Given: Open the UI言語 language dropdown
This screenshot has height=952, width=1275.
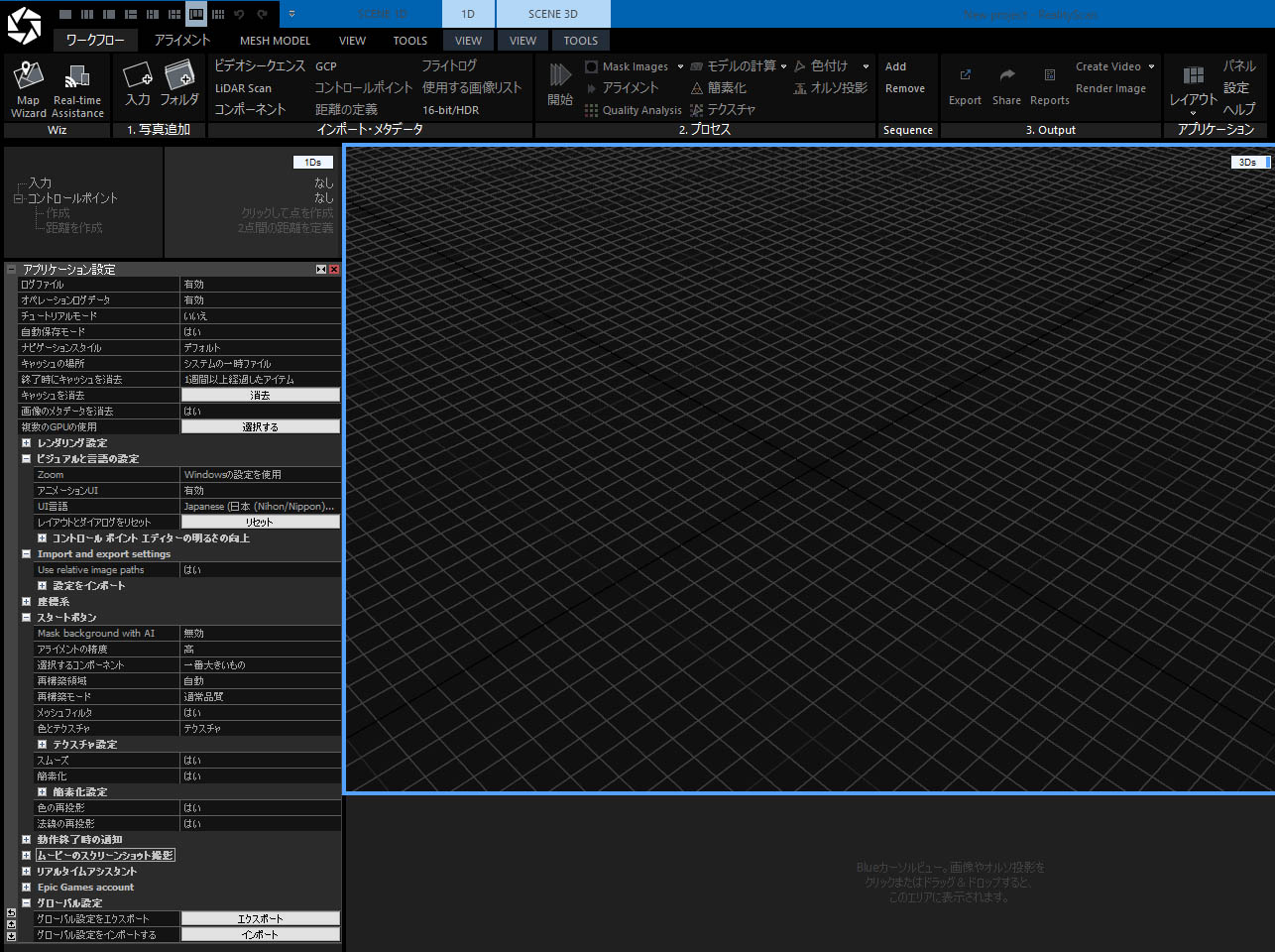Looking at the screenshot, I should [x=260, y=507].
